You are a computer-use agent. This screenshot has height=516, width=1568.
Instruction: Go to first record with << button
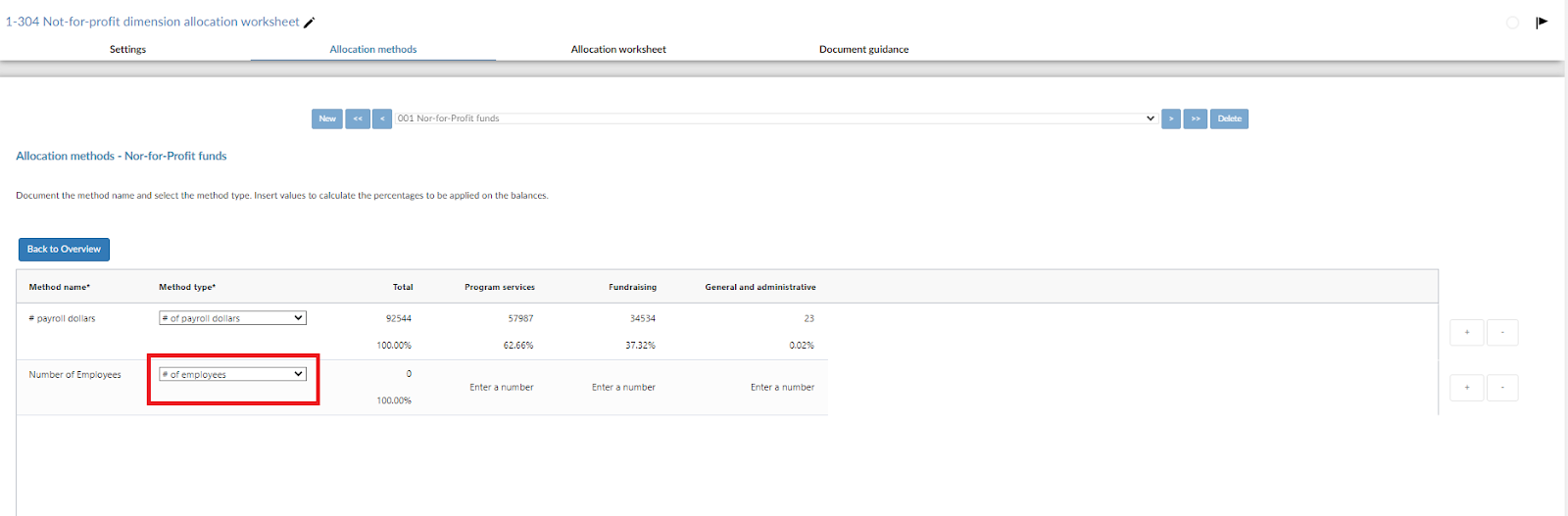click(x=358, y=118)
